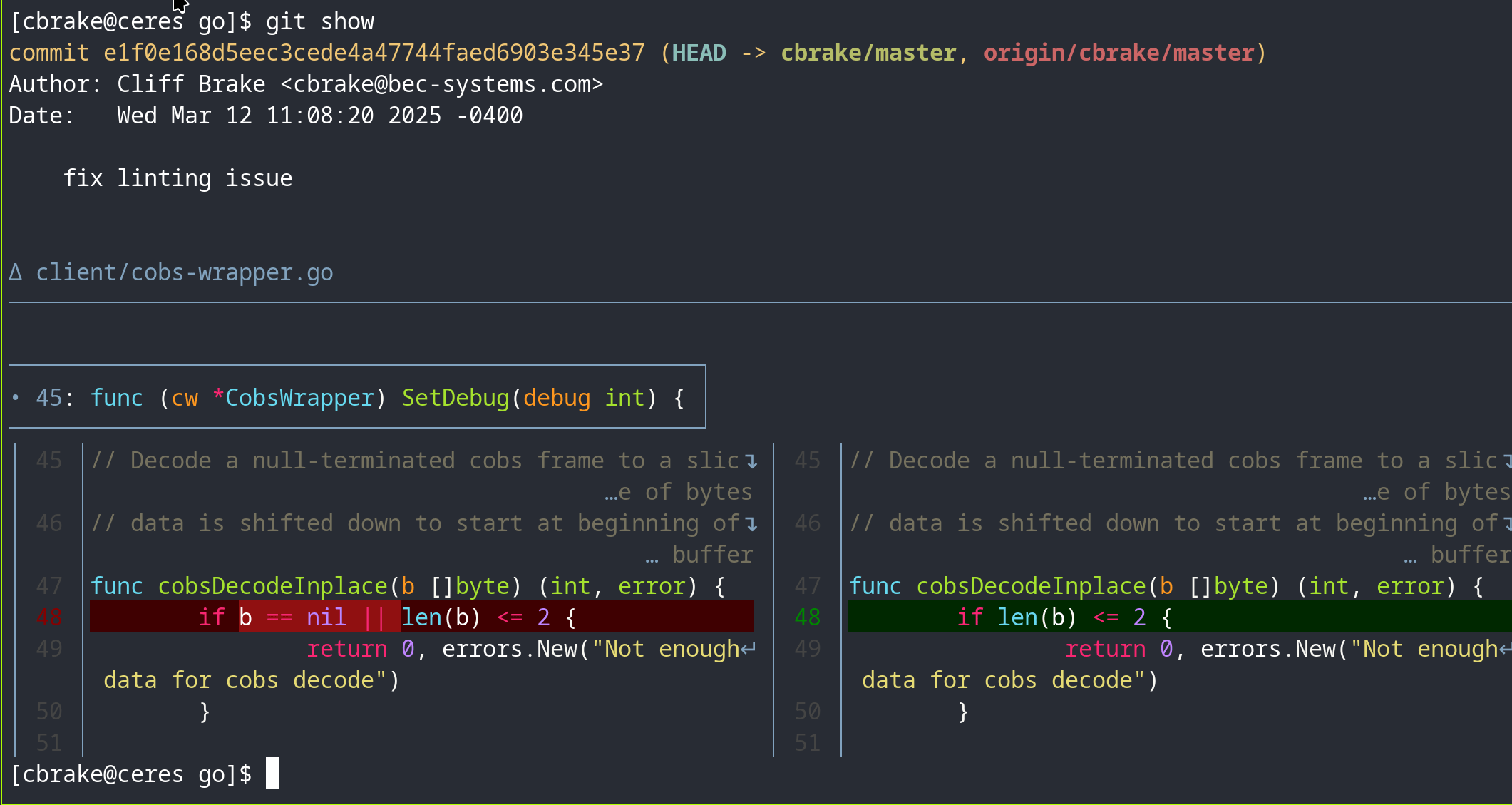The image size is (1512, 805).
Task: Click the "SetDebug" function name
Action: (x=456, y=398)
